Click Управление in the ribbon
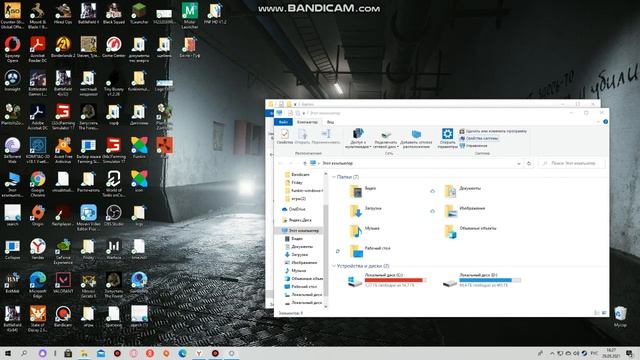Screen dimensions: 640x360 click(x=473, y=146)
